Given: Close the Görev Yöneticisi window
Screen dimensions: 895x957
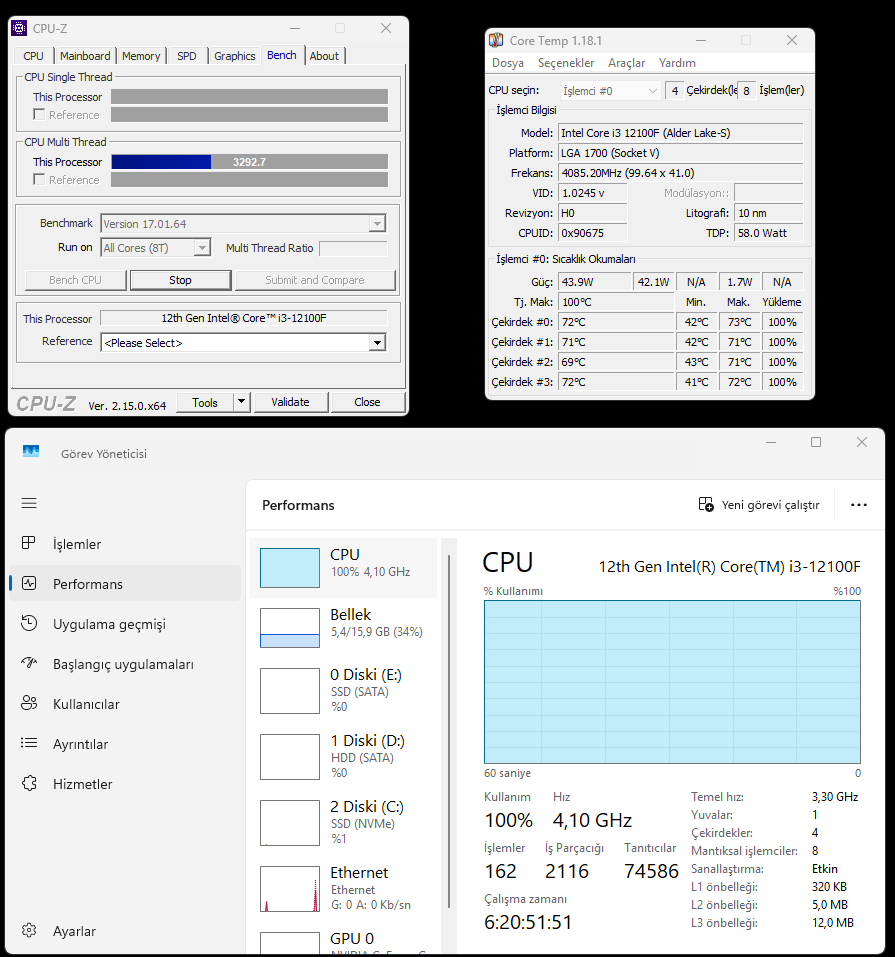Looking at the screenshot, I should click(861, 442).
